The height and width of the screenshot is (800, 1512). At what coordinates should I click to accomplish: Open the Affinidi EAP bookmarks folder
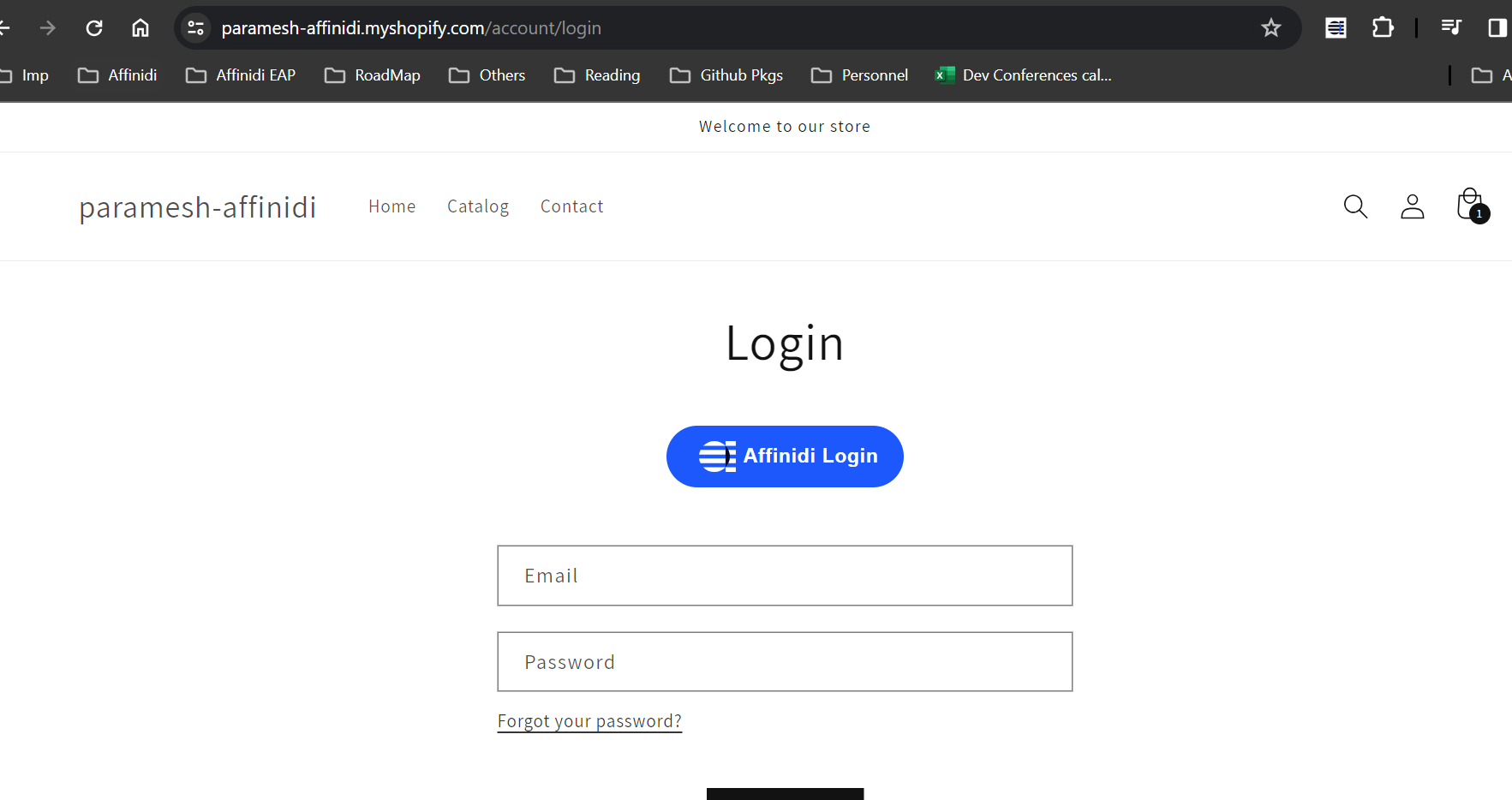coord(241,75)
